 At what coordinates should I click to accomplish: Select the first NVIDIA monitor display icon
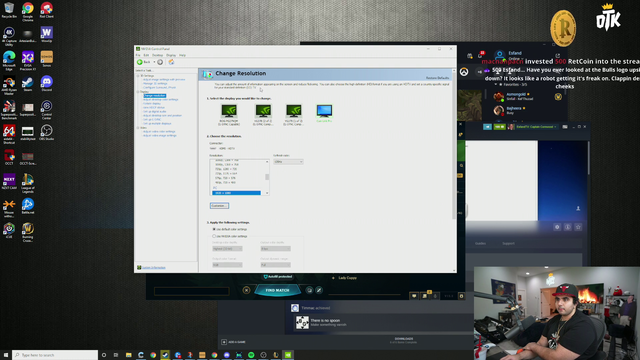click(x=229, y=111)
